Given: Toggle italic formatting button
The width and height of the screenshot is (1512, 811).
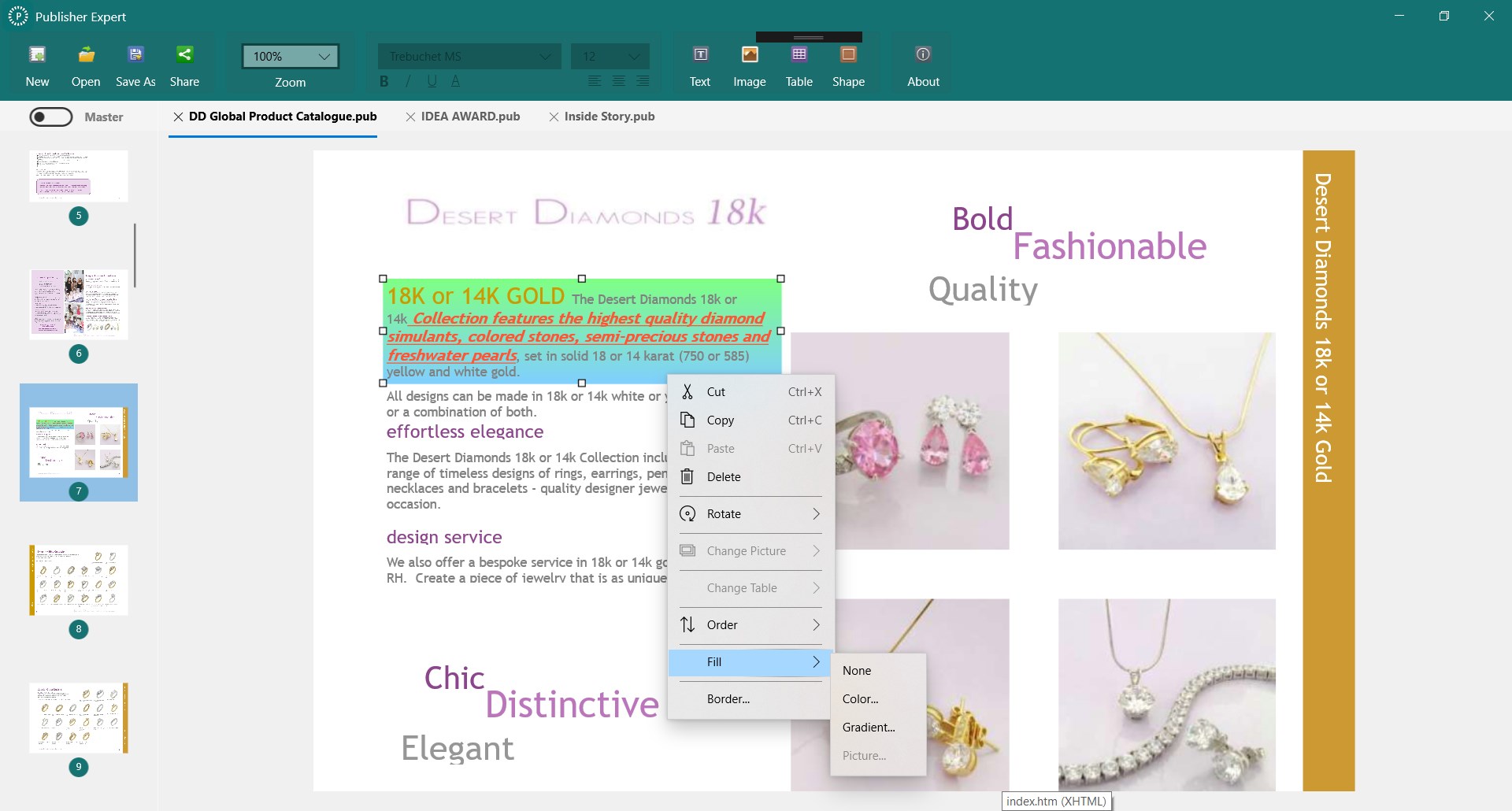Looking at the screenshot, I should (x=408, y=81).
